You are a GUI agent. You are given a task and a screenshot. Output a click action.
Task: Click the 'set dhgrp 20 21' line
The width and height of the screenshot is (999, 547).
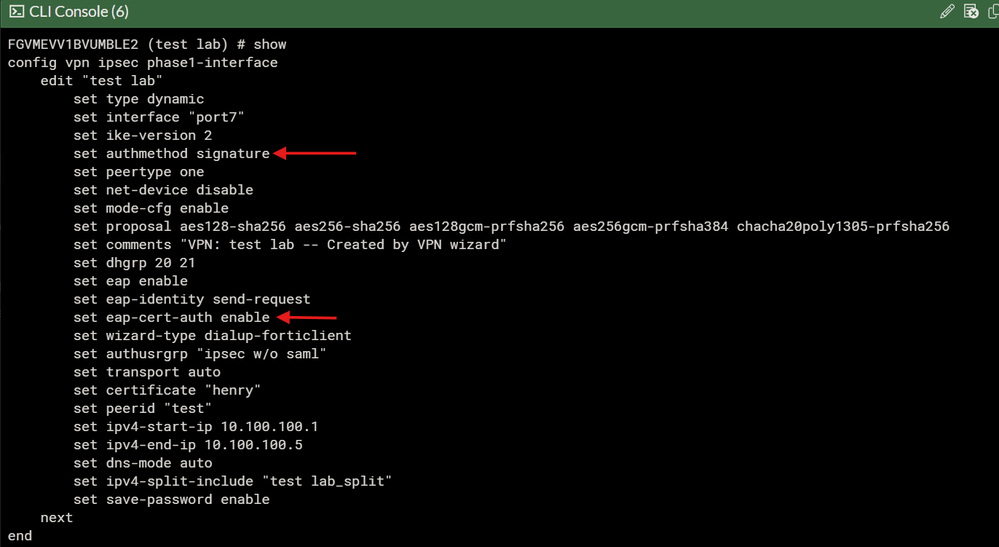click(x=134, y=263)
